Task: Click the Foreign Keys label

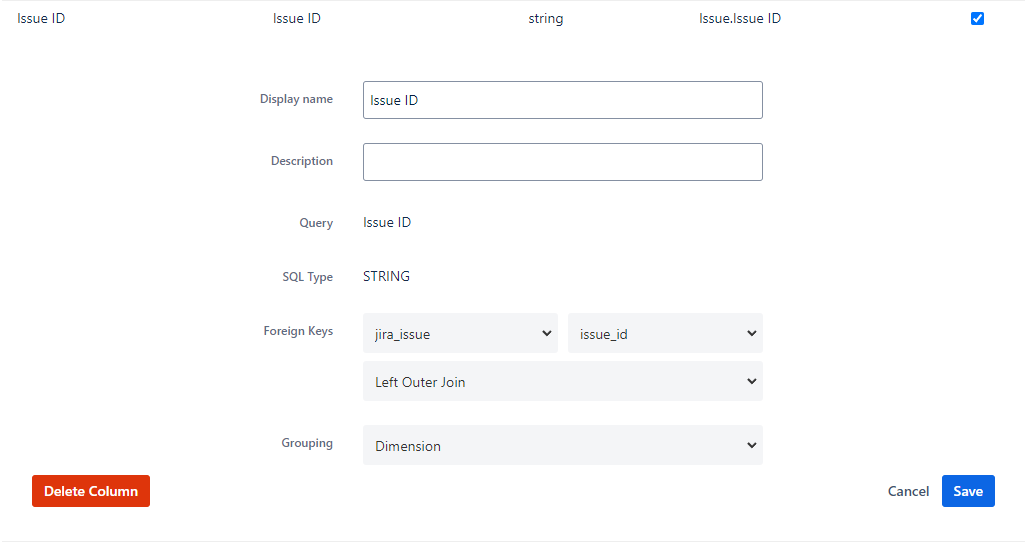Action: point(298,331)
